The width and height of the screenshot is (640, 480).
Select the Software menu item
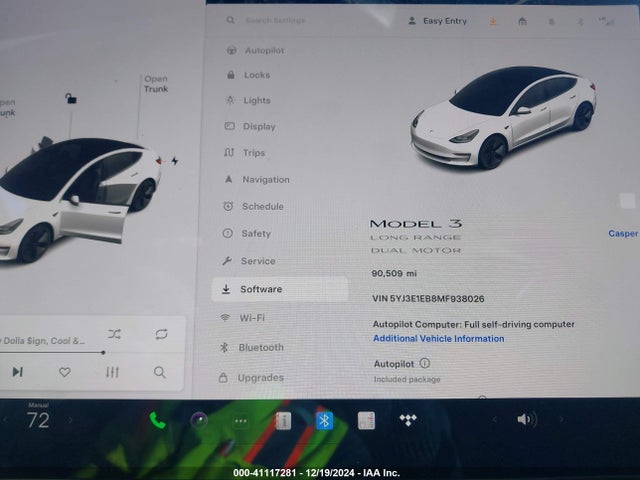[280, 289]
